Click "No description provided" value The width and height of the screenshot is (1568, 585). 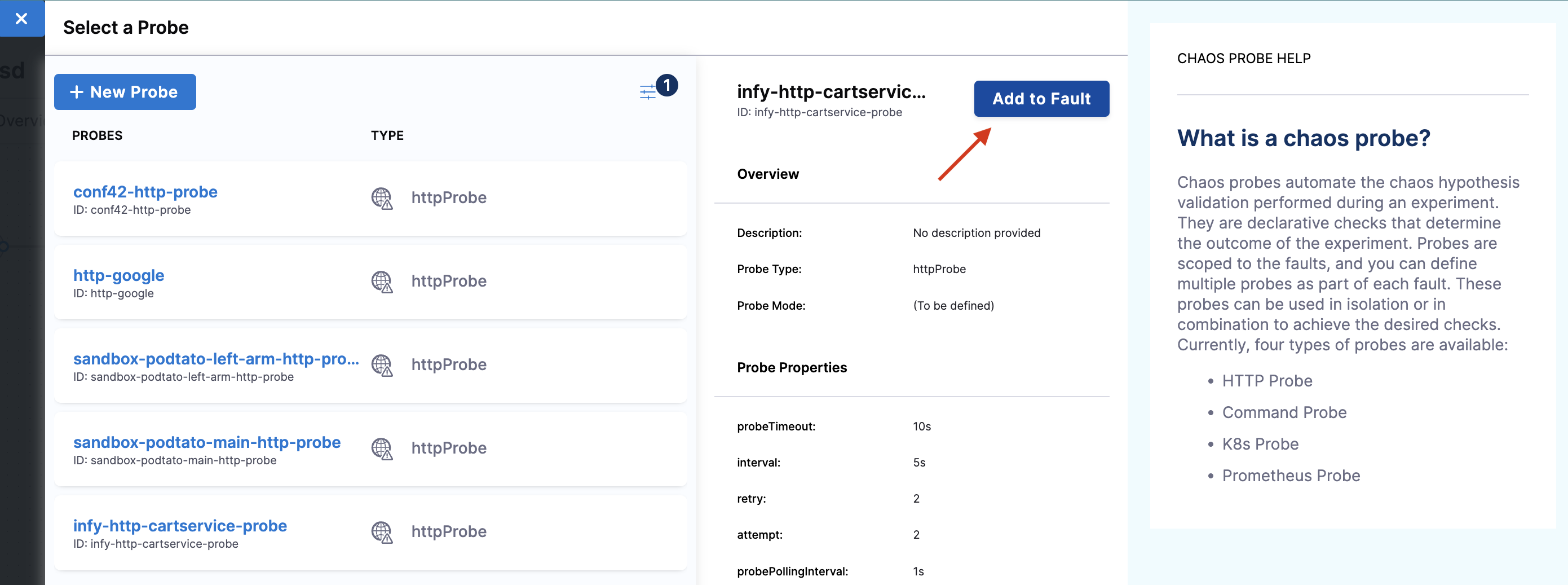[977, 233]
